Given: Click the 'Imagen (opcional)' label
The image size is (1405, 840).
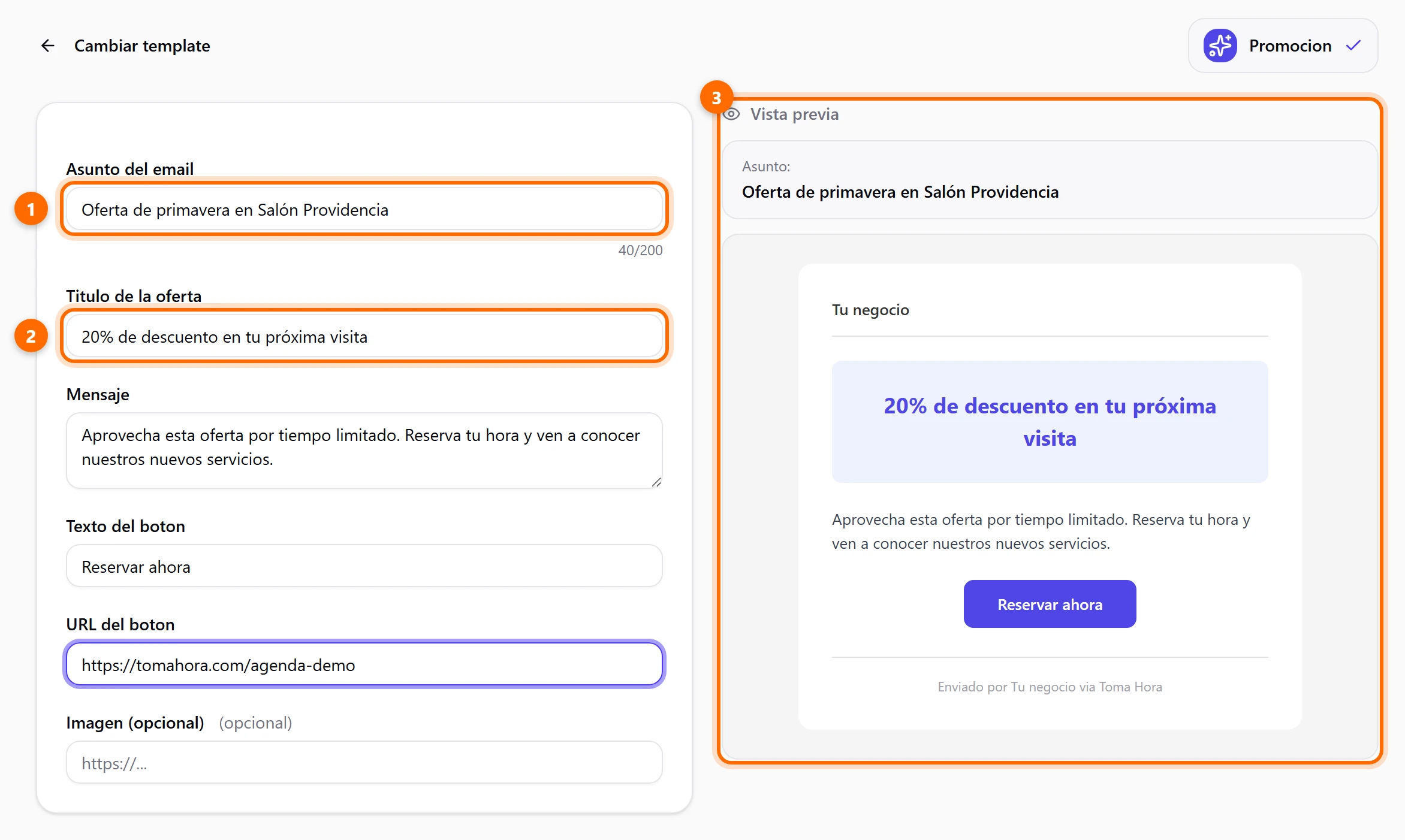Looking at the screenshot, I should point(135,723).
